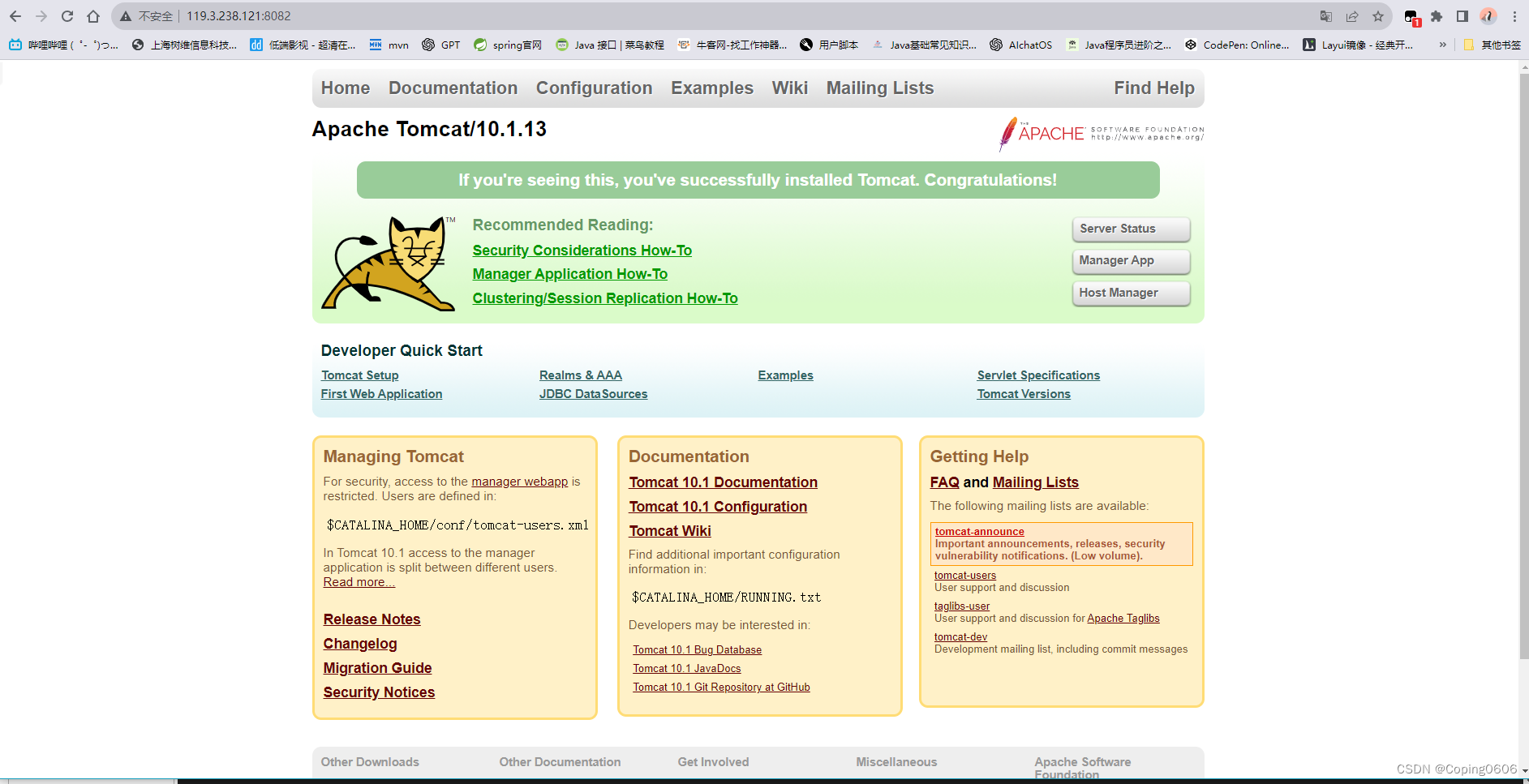Open the bilibili bookmark
Viewport: 1529px width, 784px height.
63,45
